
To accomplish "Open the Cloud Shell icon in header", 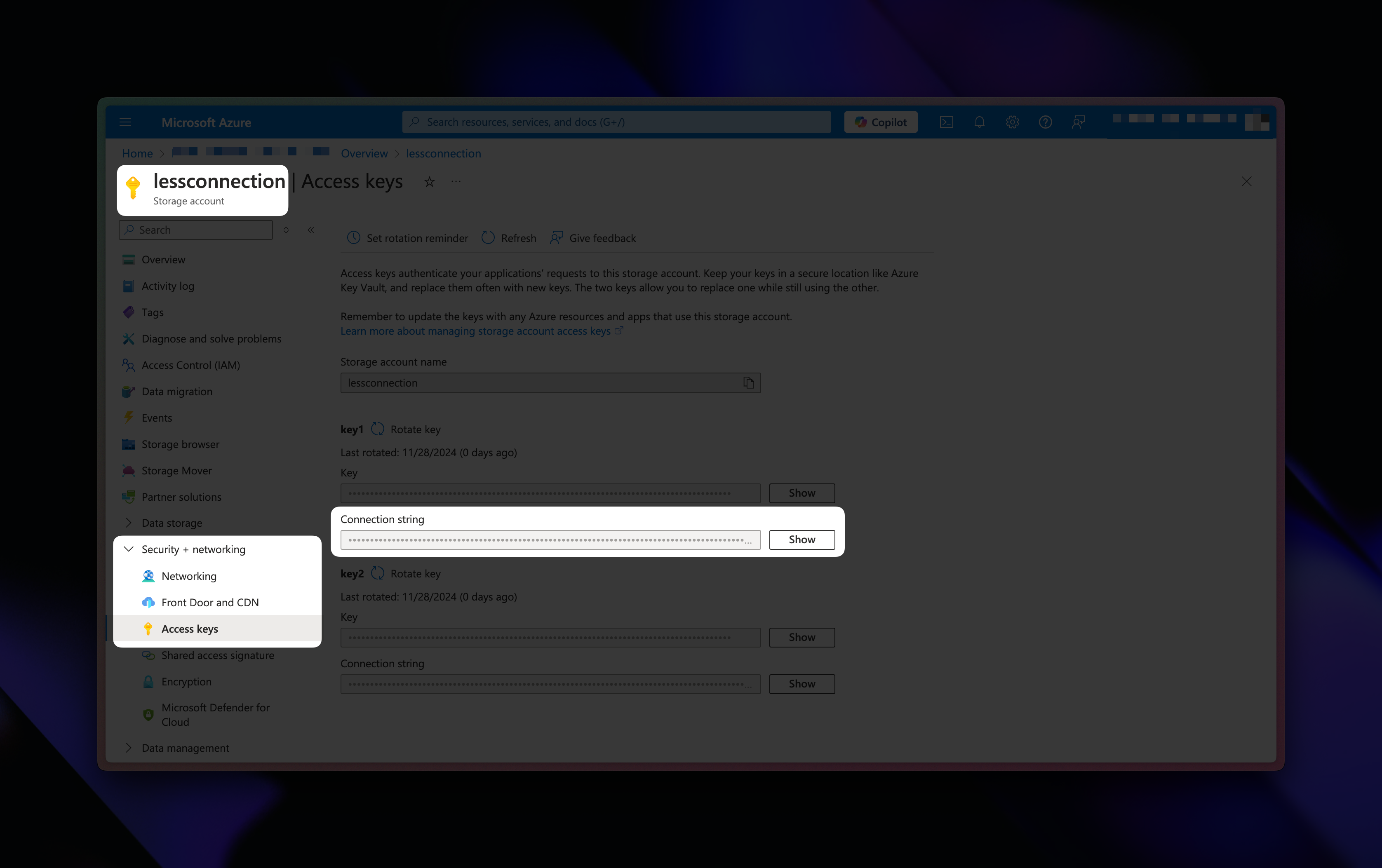I will [x=946, y=122].
